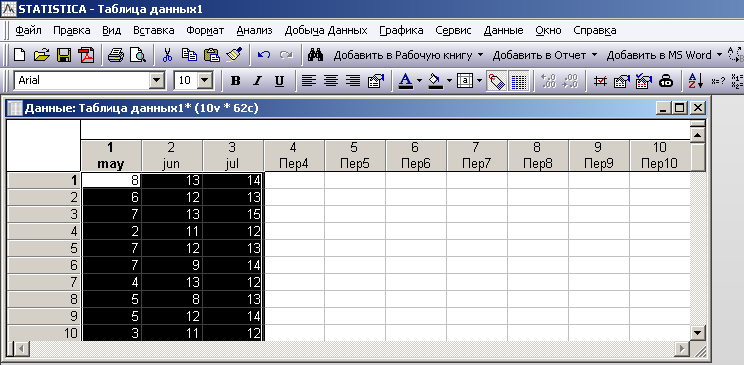Screen dimensions: 744x365
Task: Open a file with folder icon
Action: pyautogui.click(x=41, y=55)
